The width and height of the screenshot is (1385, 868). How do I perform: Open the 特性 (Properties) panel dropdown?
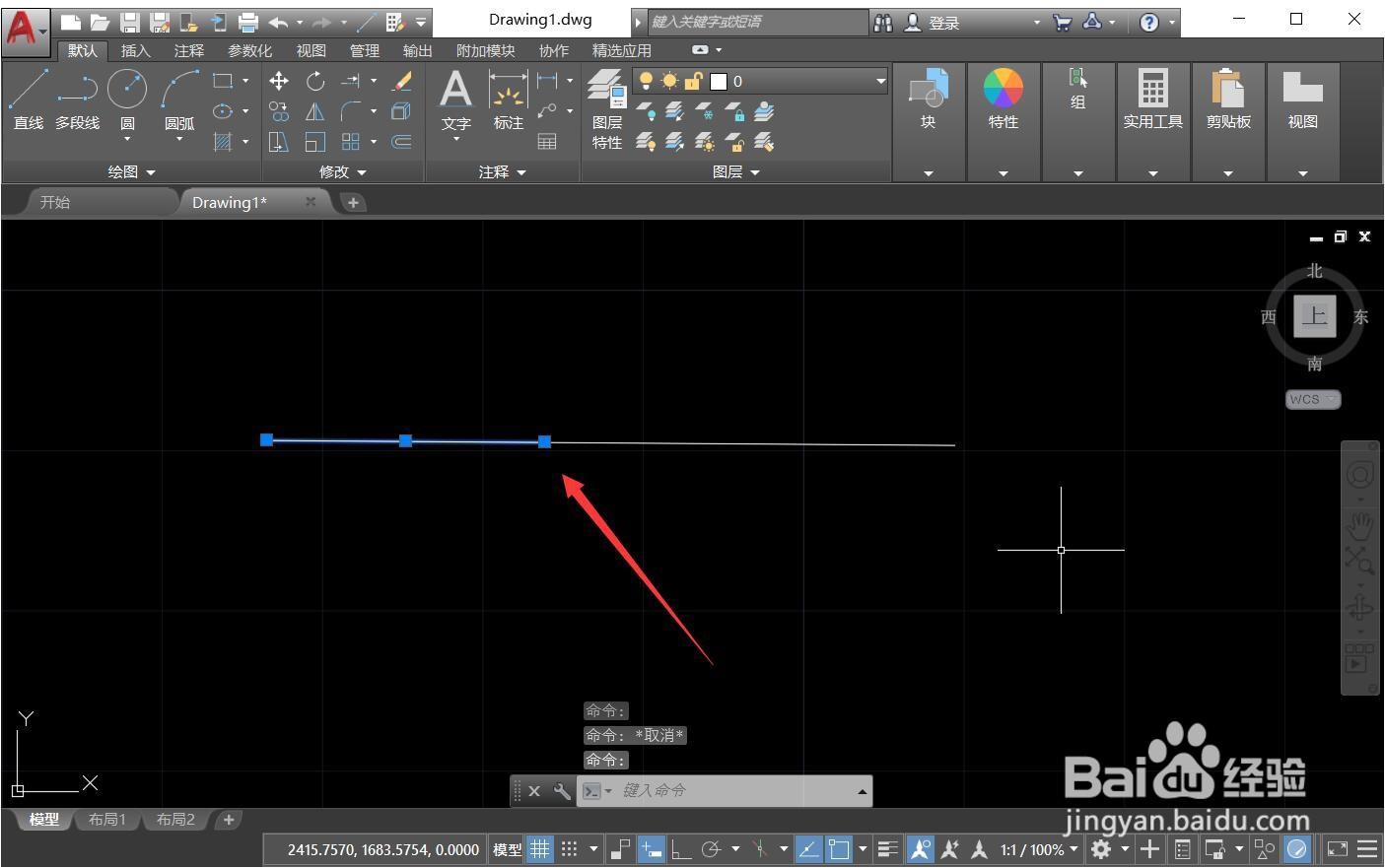[x=1004, y=173]
